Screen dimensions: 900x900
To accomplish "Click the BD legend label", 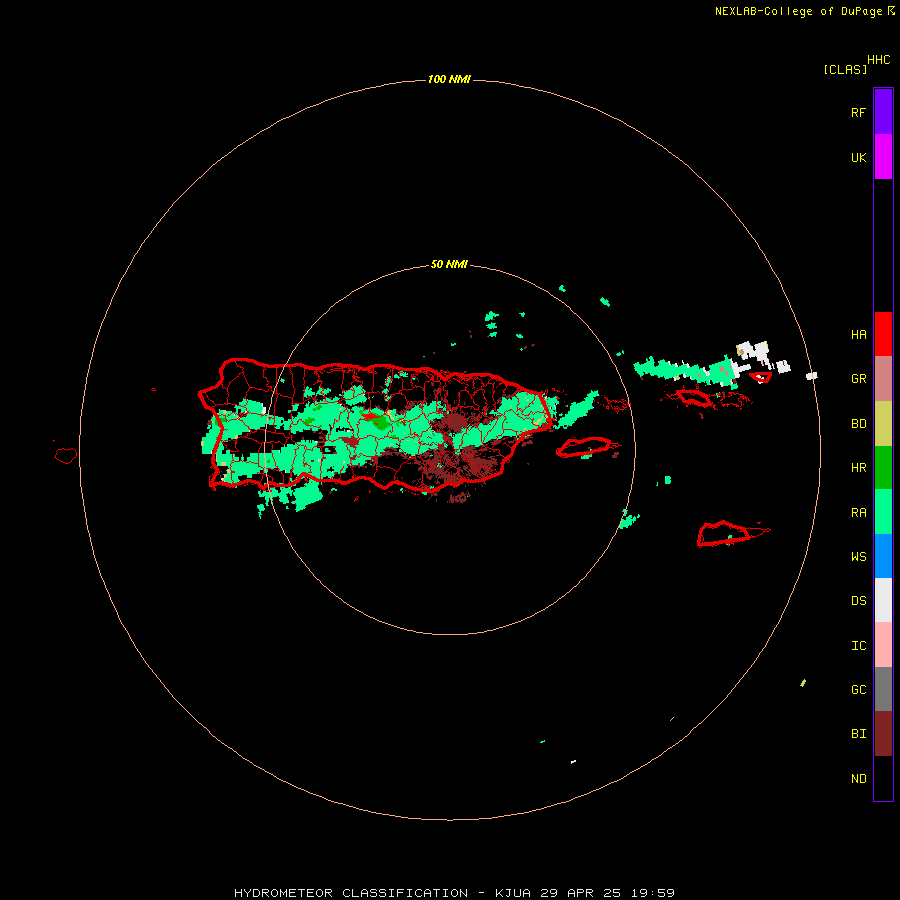I will pos(858,424).
